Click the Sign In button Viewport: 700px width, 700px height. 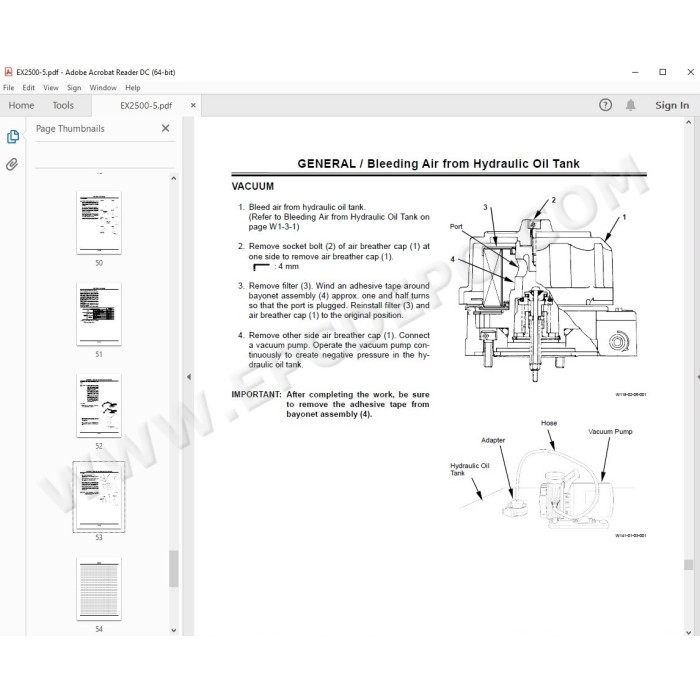[672, 105]
